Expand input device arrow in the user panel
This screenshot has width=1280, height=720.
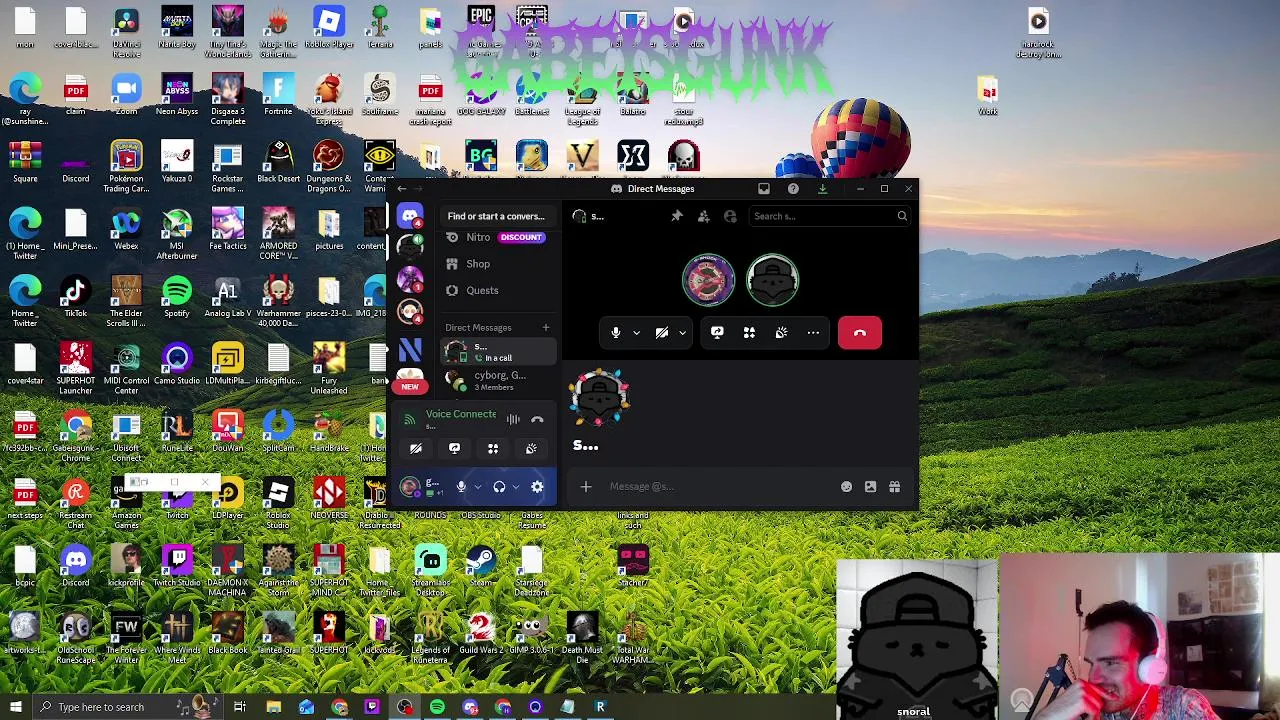click(x=477, y=487)
